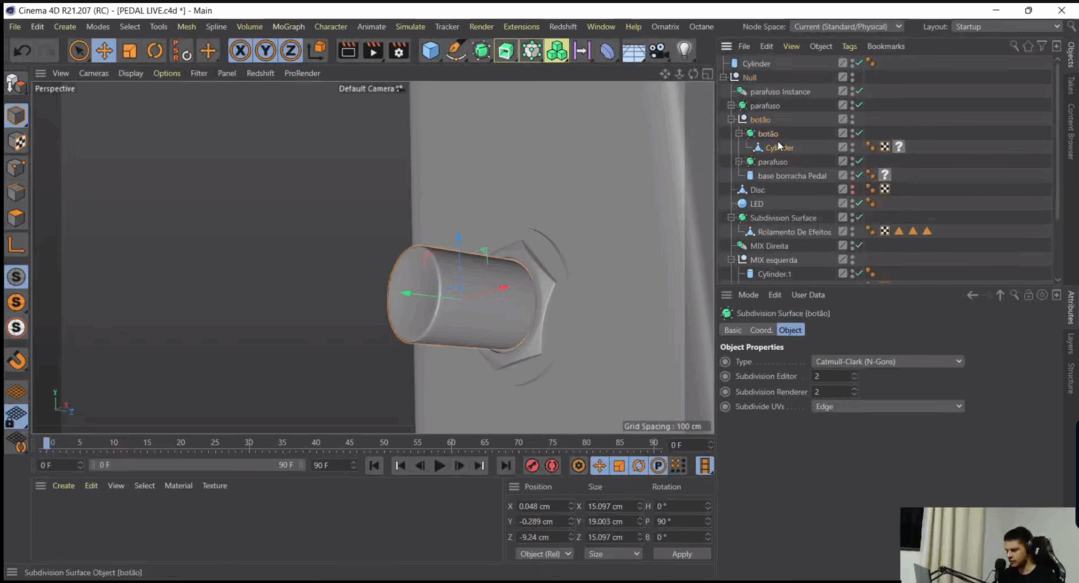1079x583 pixels.
Task: Lock the X axis with the X toggle
Action: (x=240, y=50)
